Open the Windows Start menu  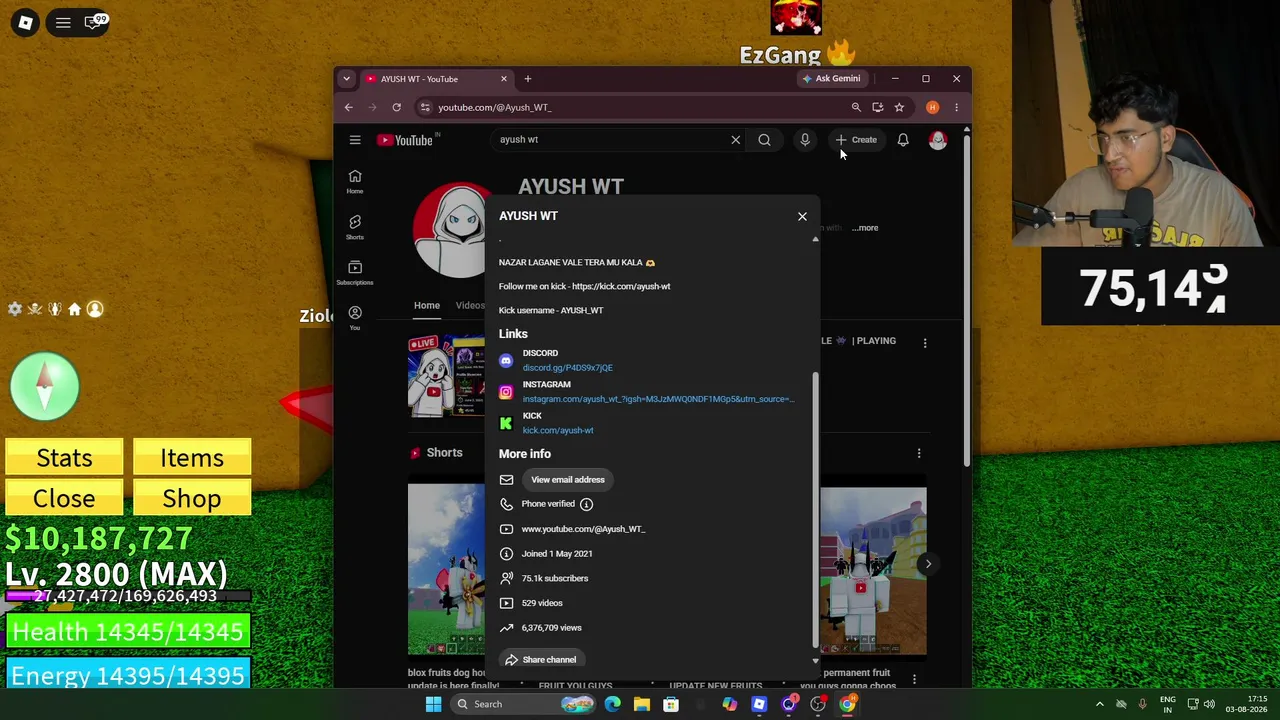point(434,704)
